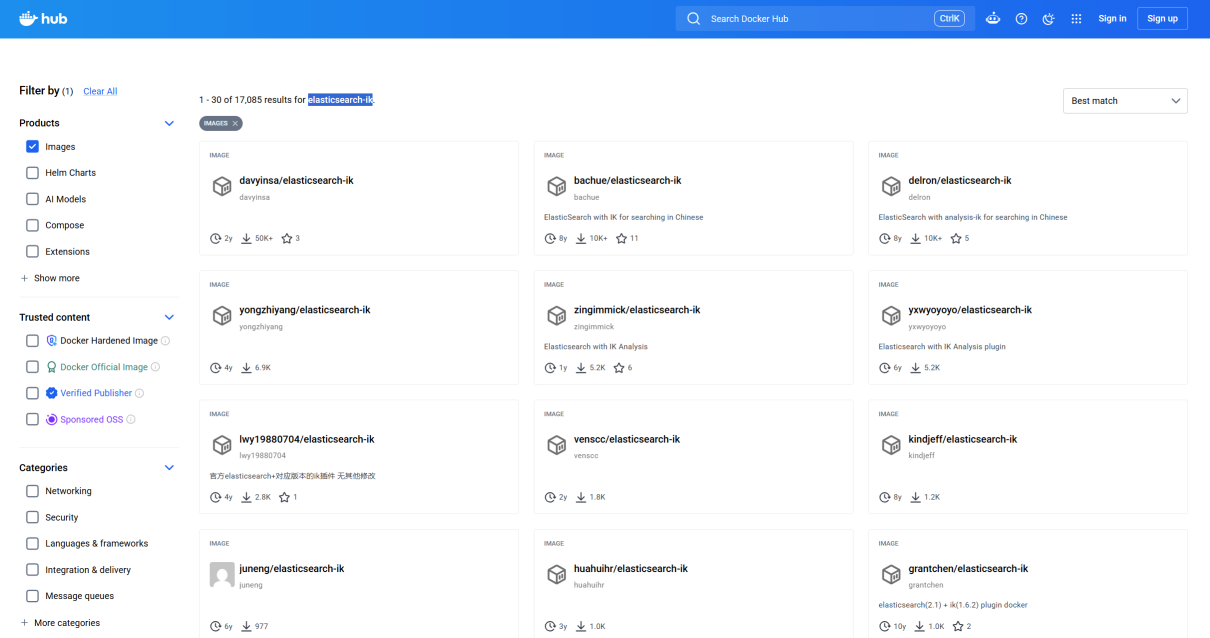Screen dimensions: 1210x638
Task: Click the bachue/elasticsearch-ik cube icon
Action: pyautogui.click(x=557, y=187)
